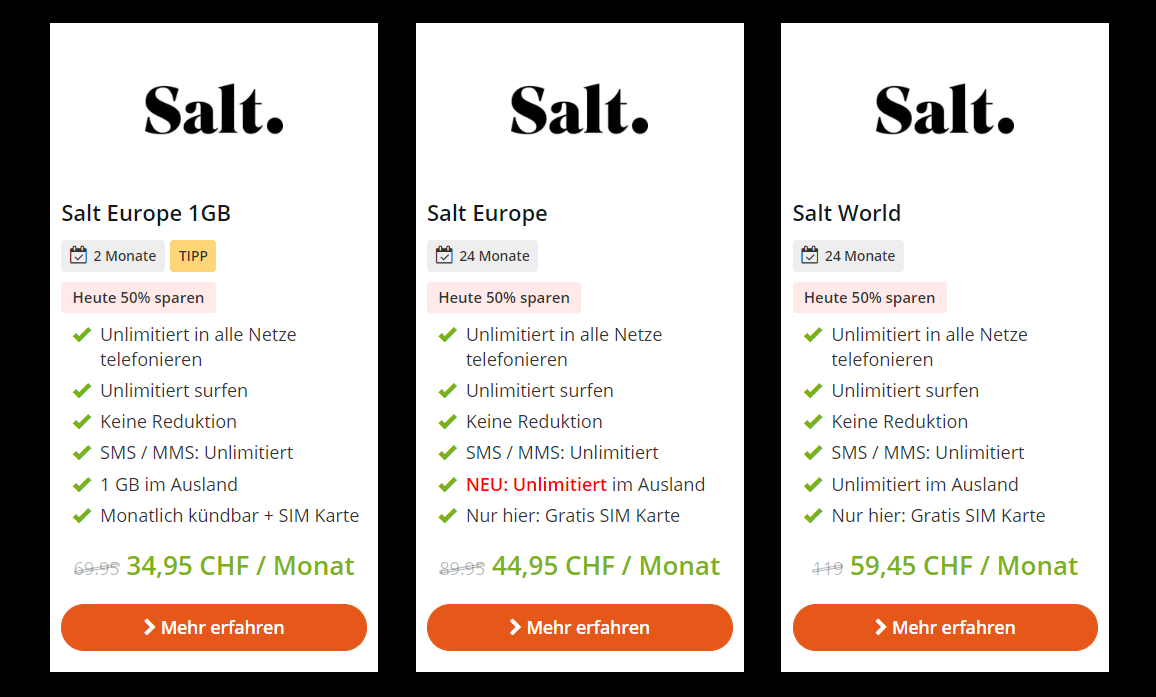
Task: Click the 59,45 CHF / Monat price
Action: (x=964, y=566)
